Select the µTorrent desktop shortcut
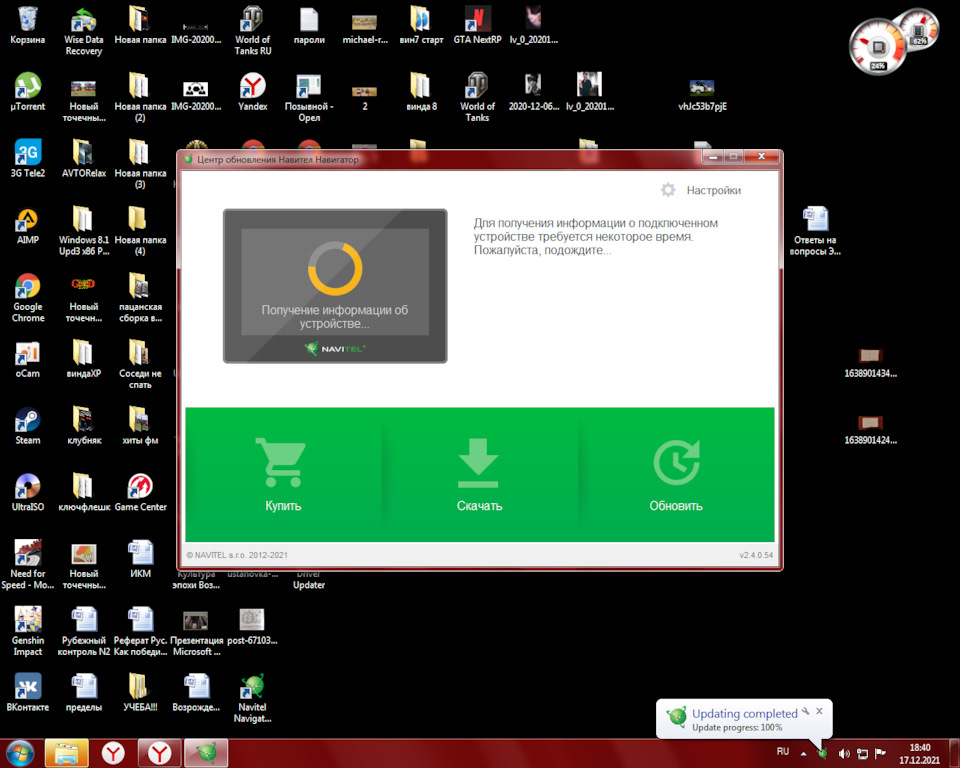Viewport: 960px width, 768px height. click(x=28, y=92)
